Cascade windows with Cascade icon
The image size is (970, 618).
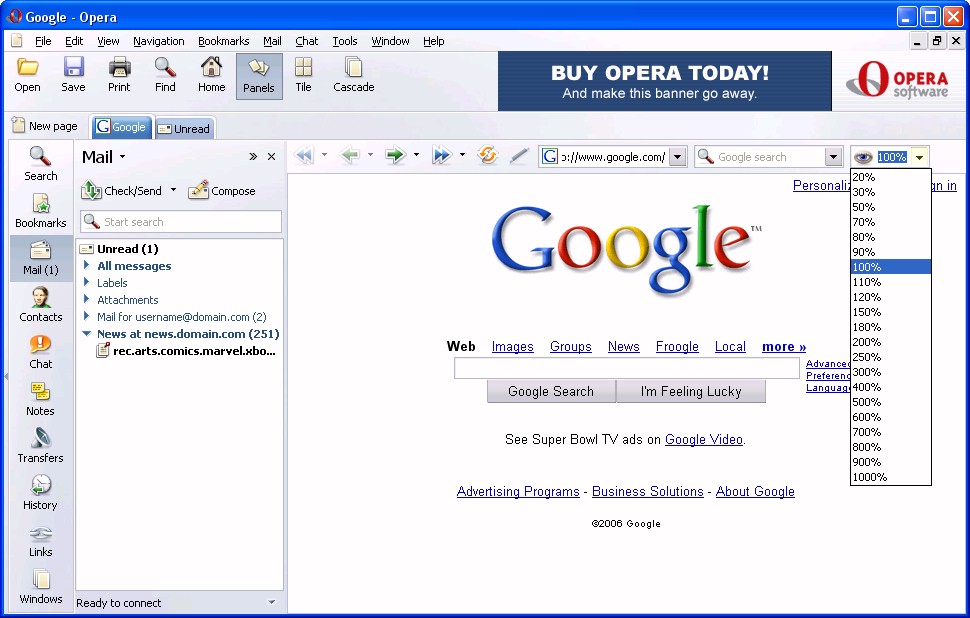(353, 67)
